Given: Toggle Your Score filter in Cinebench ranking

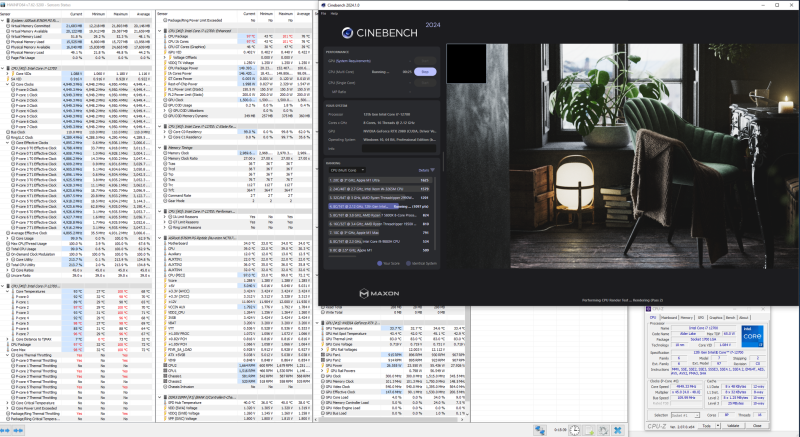Looking at the screenshot, I should [388, 263].
